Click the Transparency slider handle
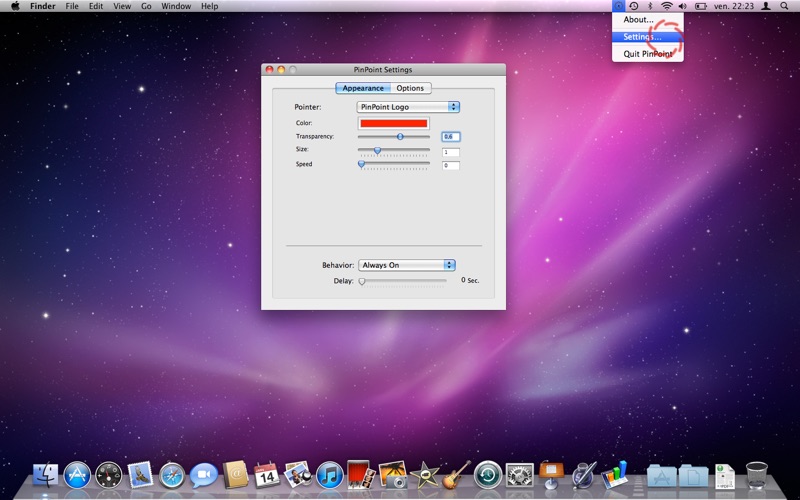The width and height of the screenshot is (800, 500). pos(400,136)
